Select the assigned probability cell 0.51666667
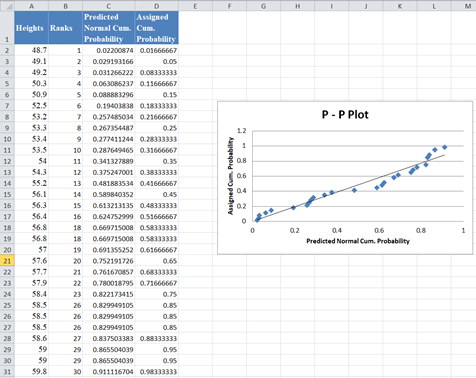The image size is (476, 378). tap(157, 217)
